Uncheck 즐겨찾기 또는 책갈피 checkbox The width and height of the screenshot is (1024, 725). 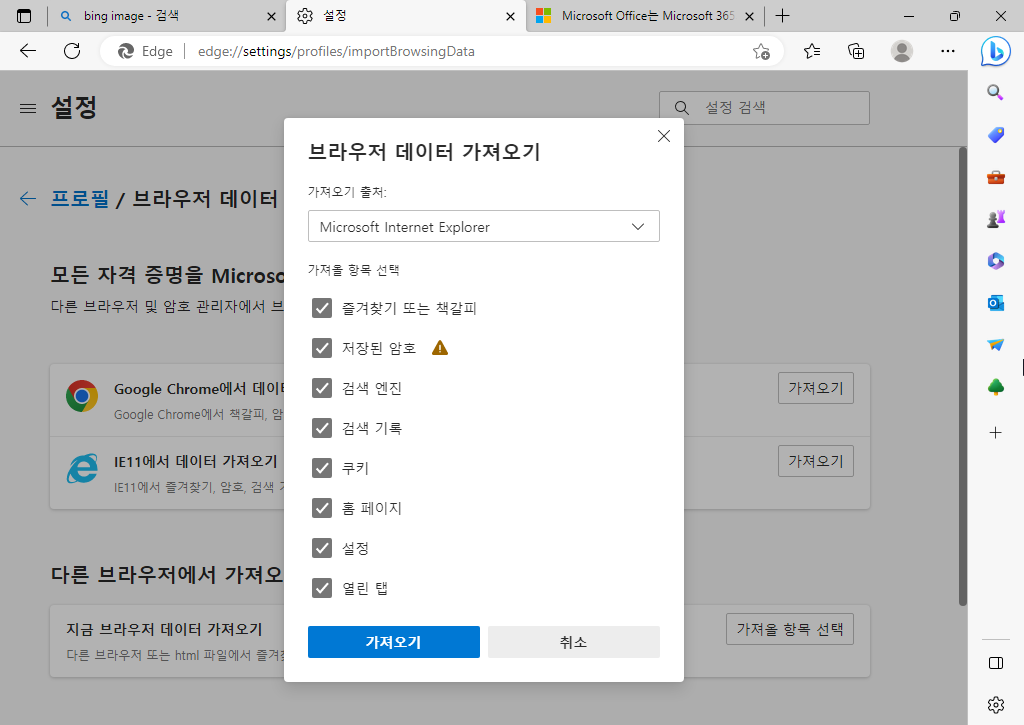coord(322,308)
